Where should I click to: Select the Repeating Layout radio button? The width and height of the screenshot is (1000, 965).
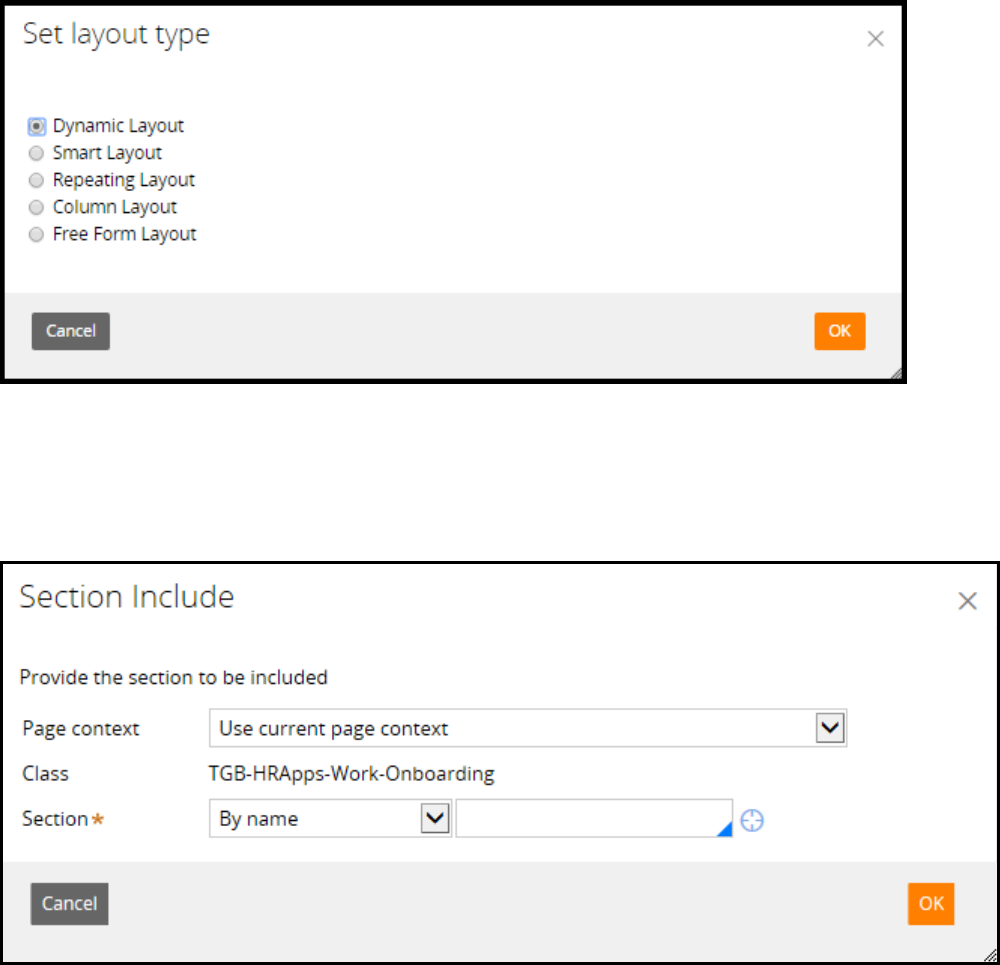(x=37, y=180)
